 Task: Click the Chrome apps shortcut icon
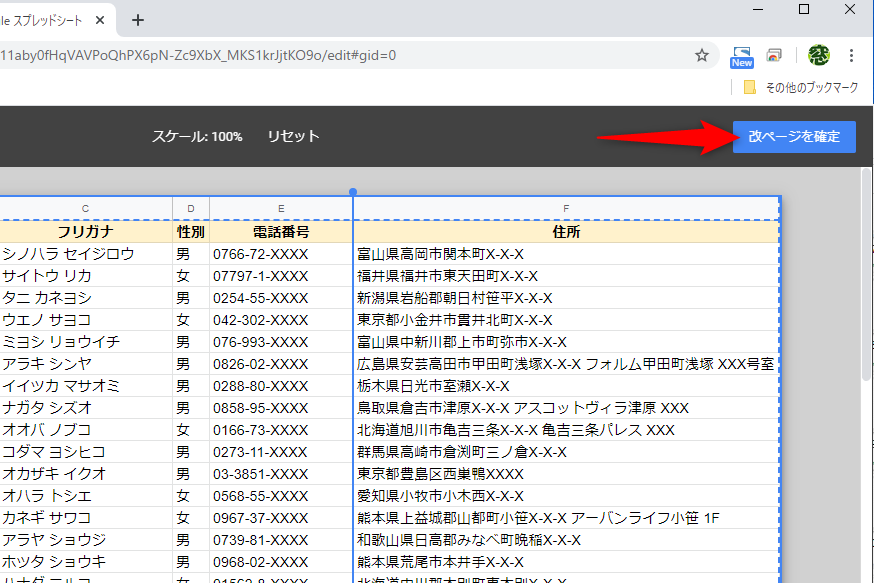click(x=773, y=54)
